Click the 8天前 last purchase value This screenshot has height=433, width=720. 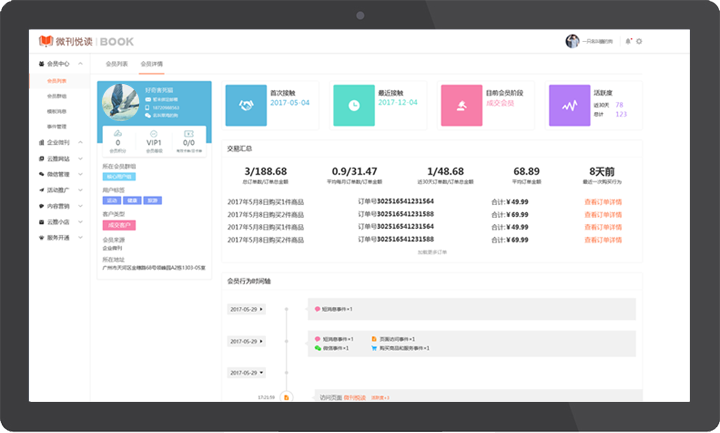tap(602, 171)
